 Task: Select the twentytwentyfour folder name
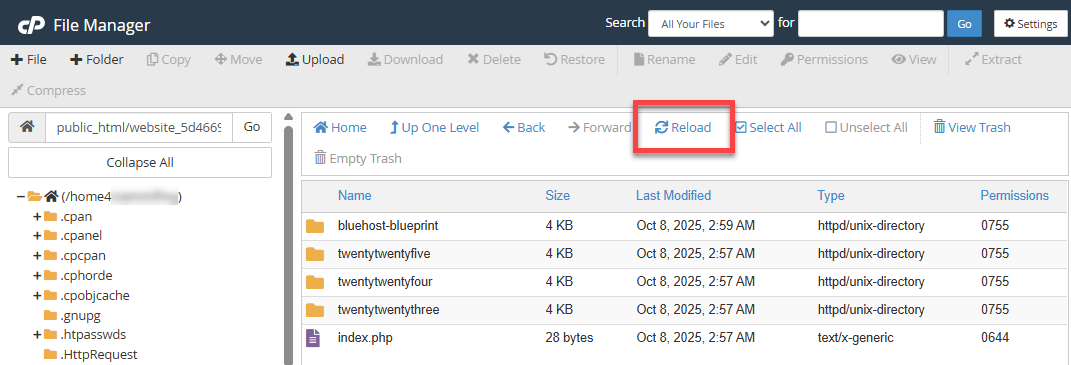coord(385,282)
